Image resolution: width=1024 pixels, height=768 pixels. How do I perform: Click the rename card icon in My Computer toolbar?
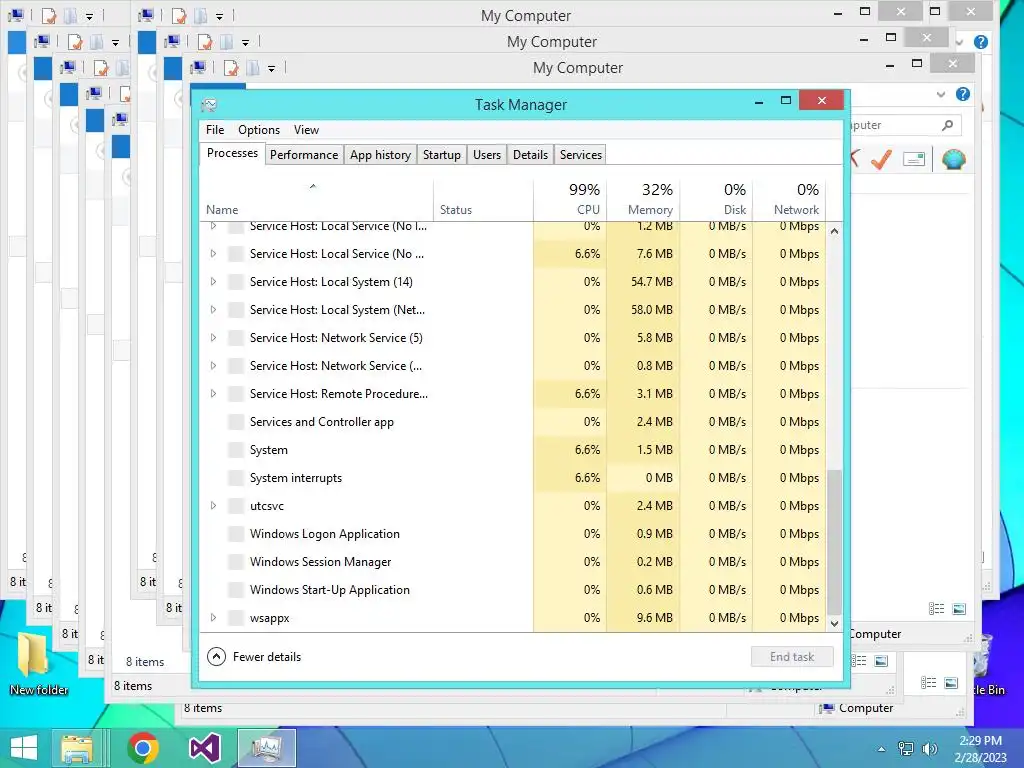click(914, 159)
